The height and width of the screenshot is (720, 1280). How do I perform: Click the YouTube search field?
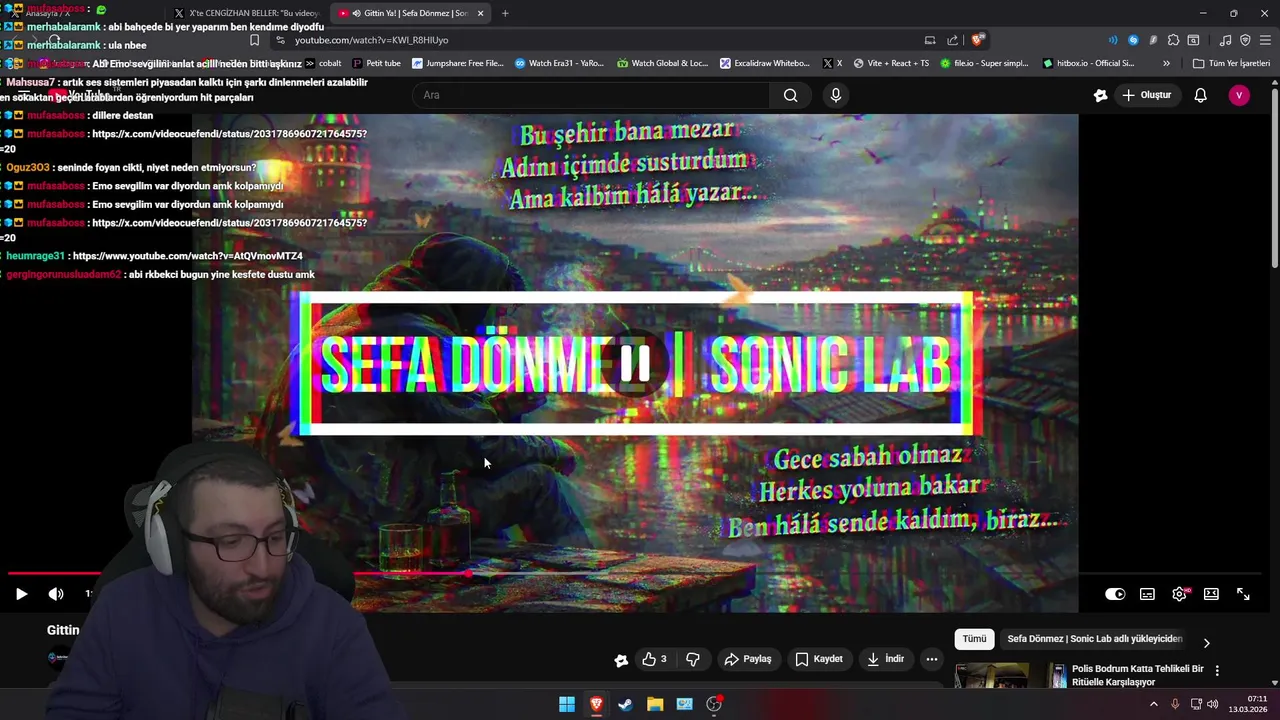coord(590,95)
